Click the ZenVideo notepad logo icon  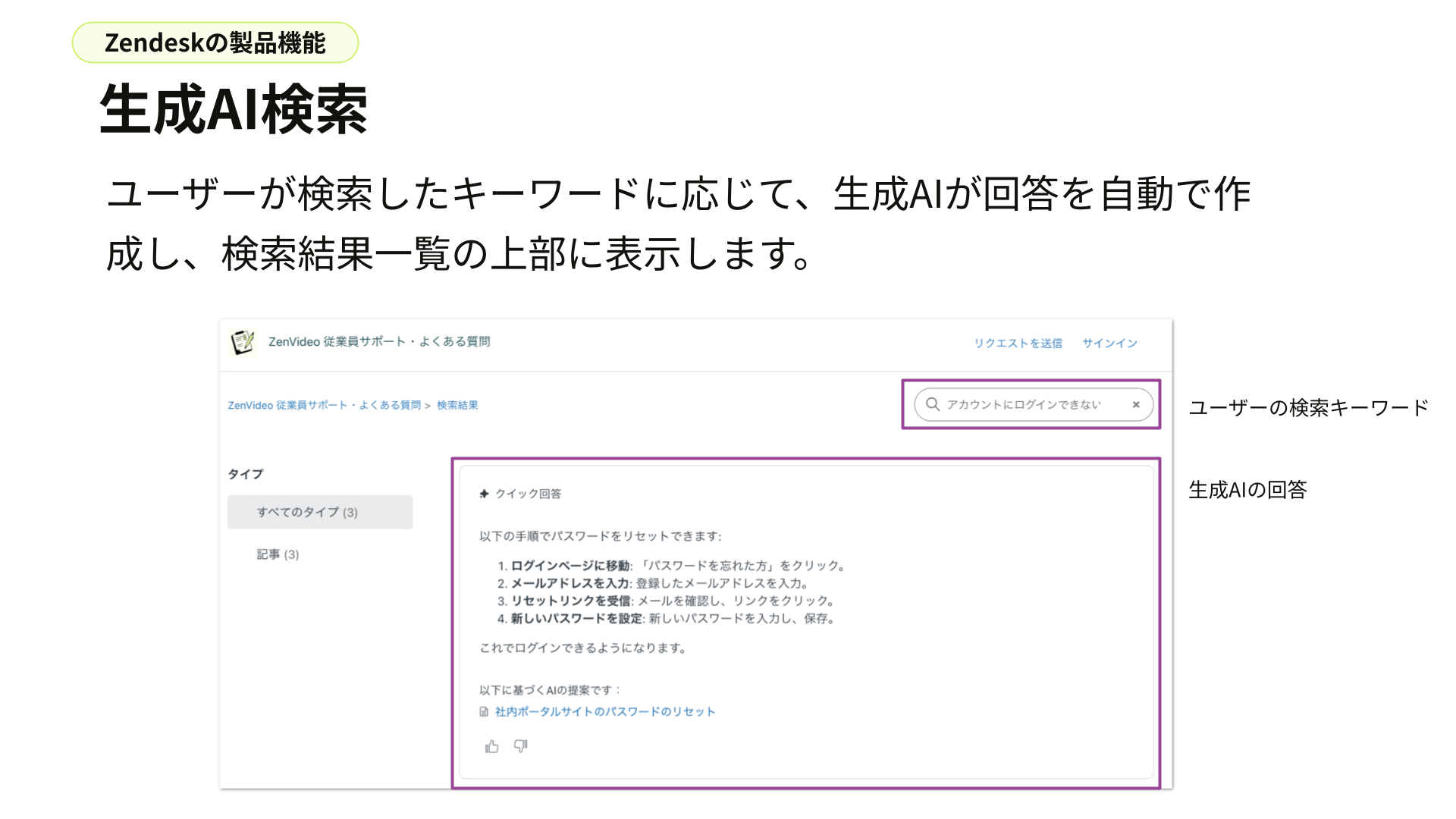[x=242, y=341]
